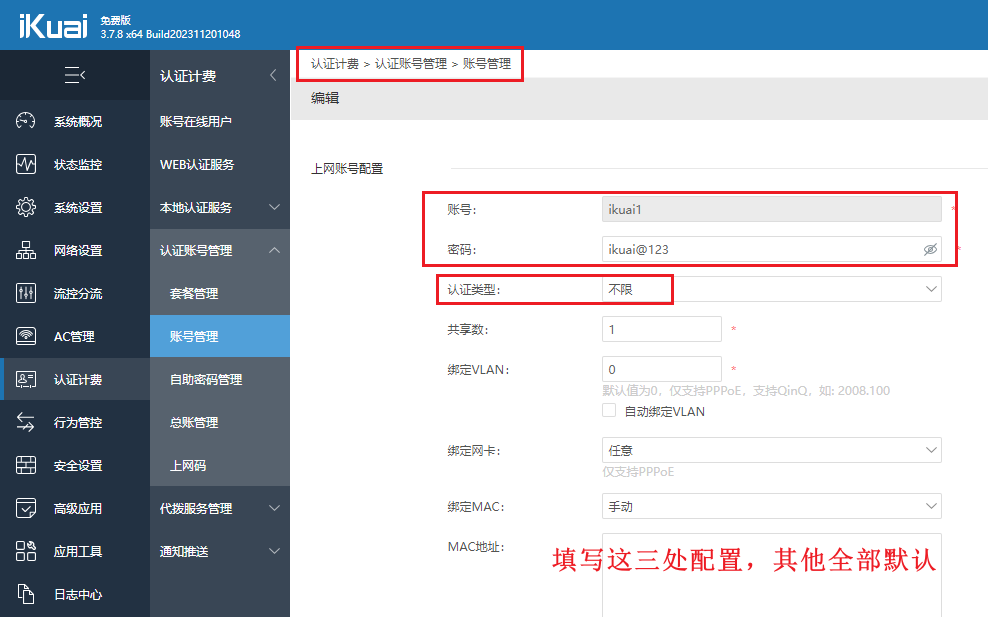The width and height of the screenshot is (988, 617).
Task: Click the iKuai logo
Action: [53, 26]
